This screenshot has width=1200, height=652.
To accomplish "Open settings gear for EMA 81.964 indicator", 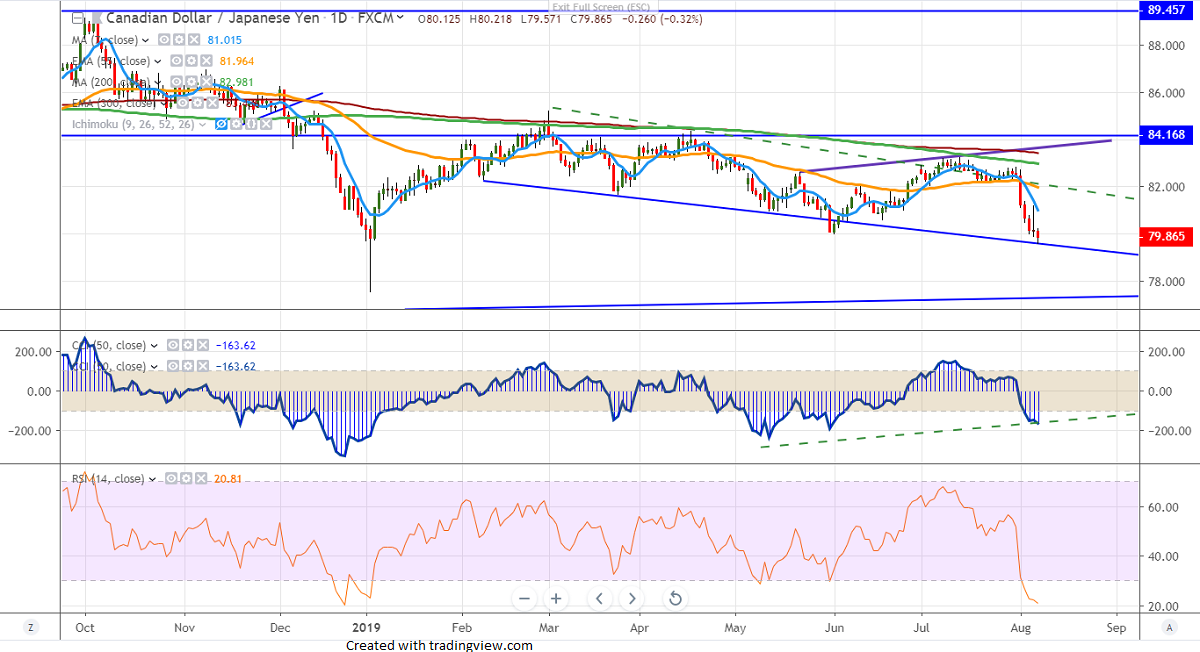I will pos(191,61).
